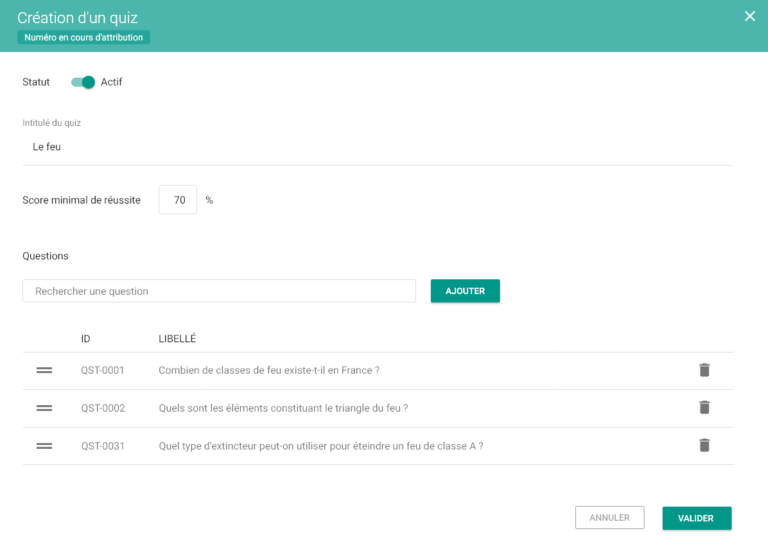768x558 pixels.
Task: Click the ID column header
Action: [x=85, y=339]
